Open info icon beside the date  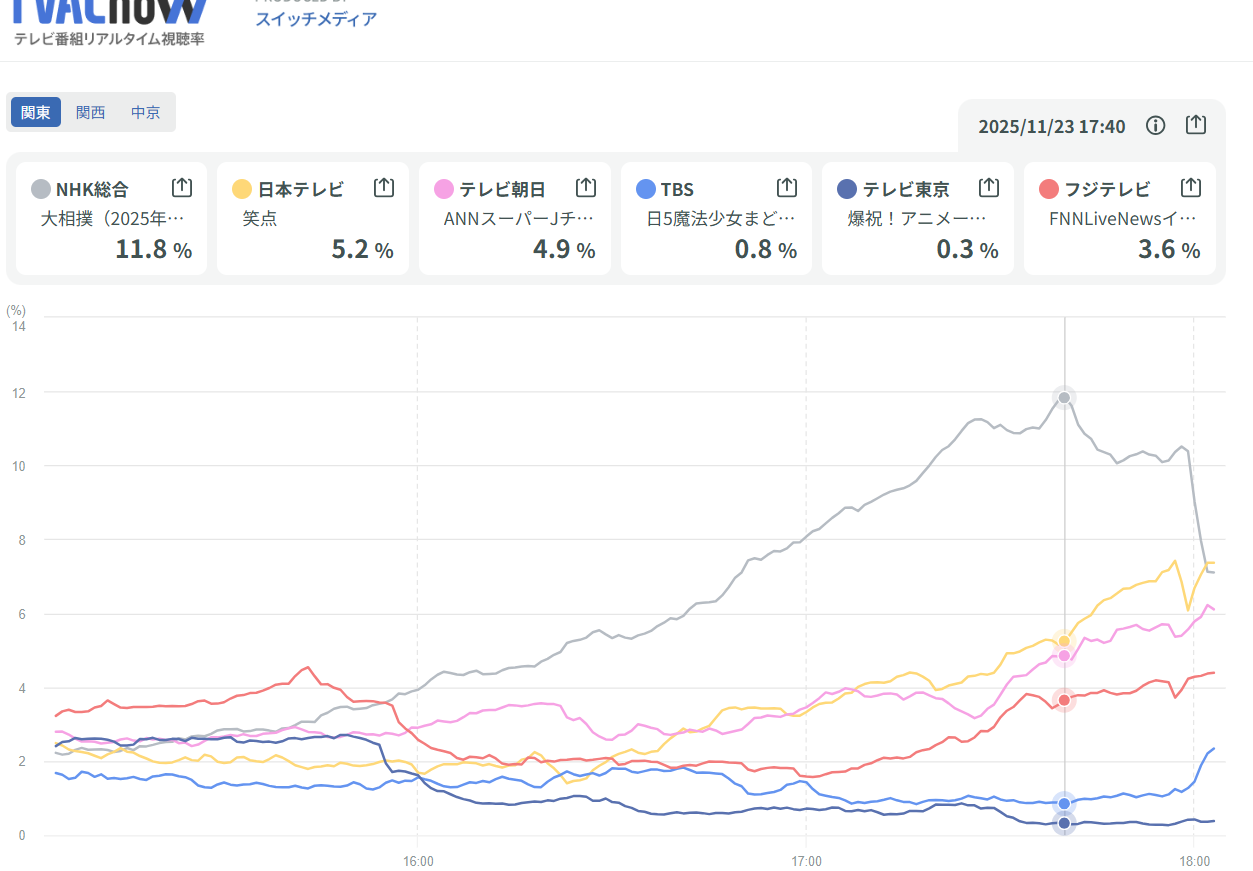[x=1156, y=125]
